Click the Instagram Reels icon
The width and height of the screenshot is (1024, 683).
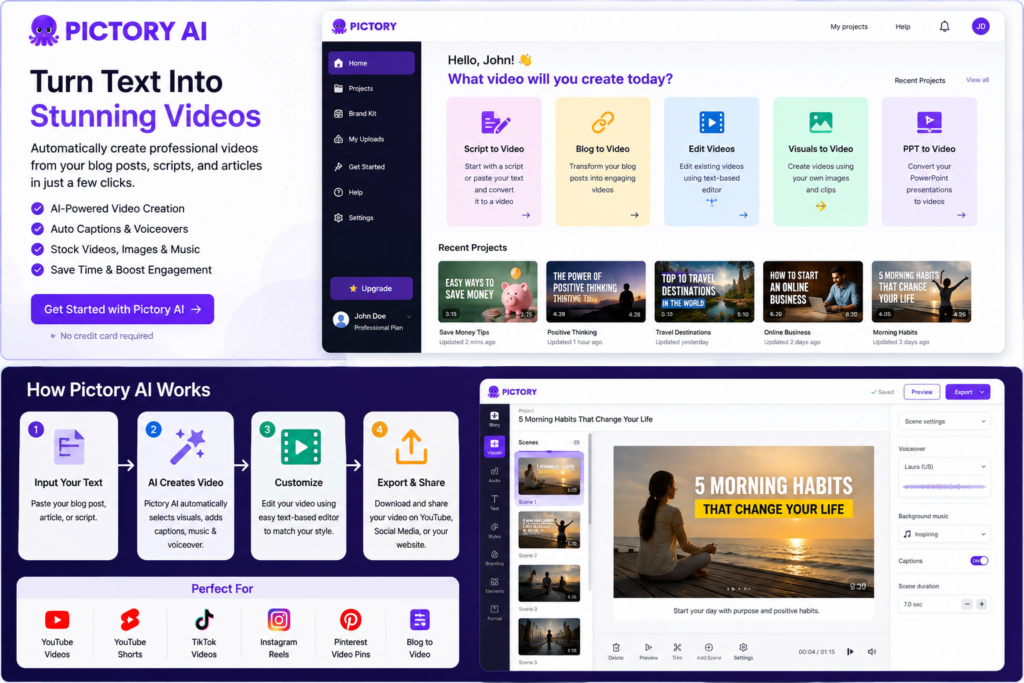click(279, 620)
